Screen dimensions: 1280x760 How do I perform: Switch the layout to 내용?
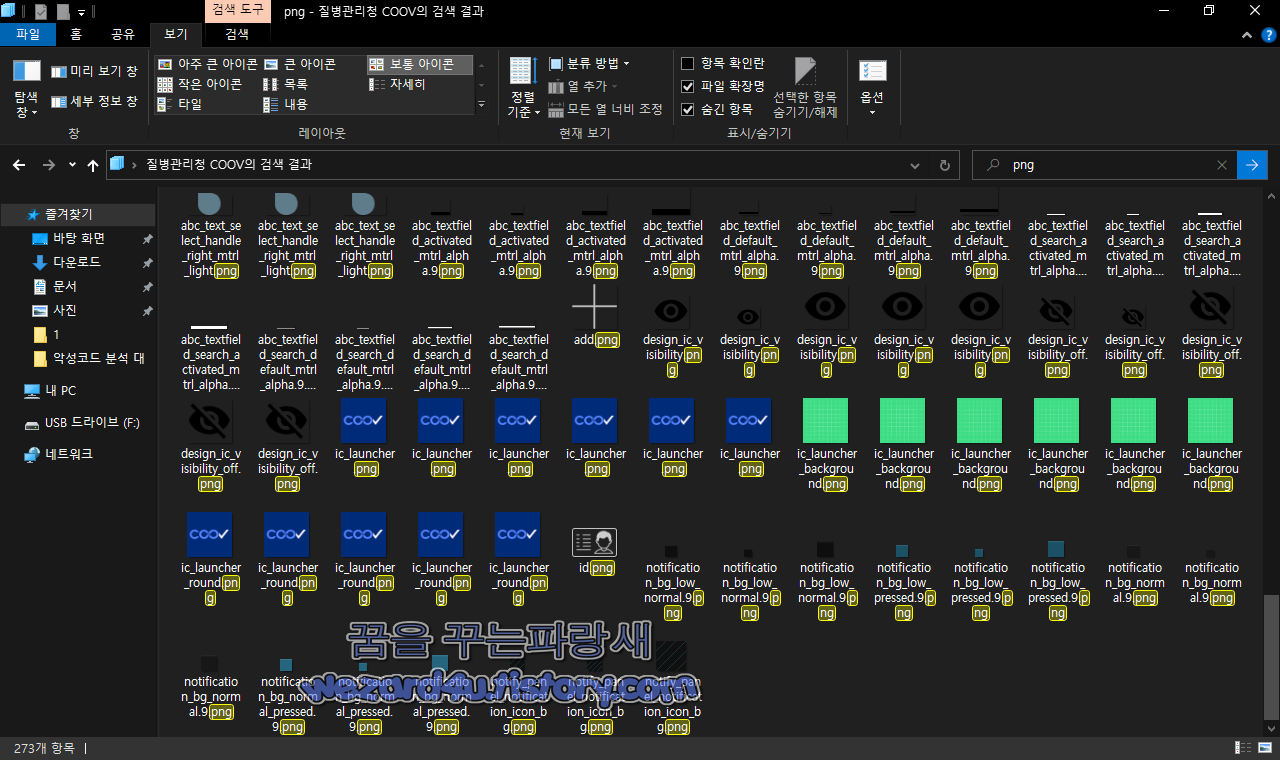(x=286, y=104)
